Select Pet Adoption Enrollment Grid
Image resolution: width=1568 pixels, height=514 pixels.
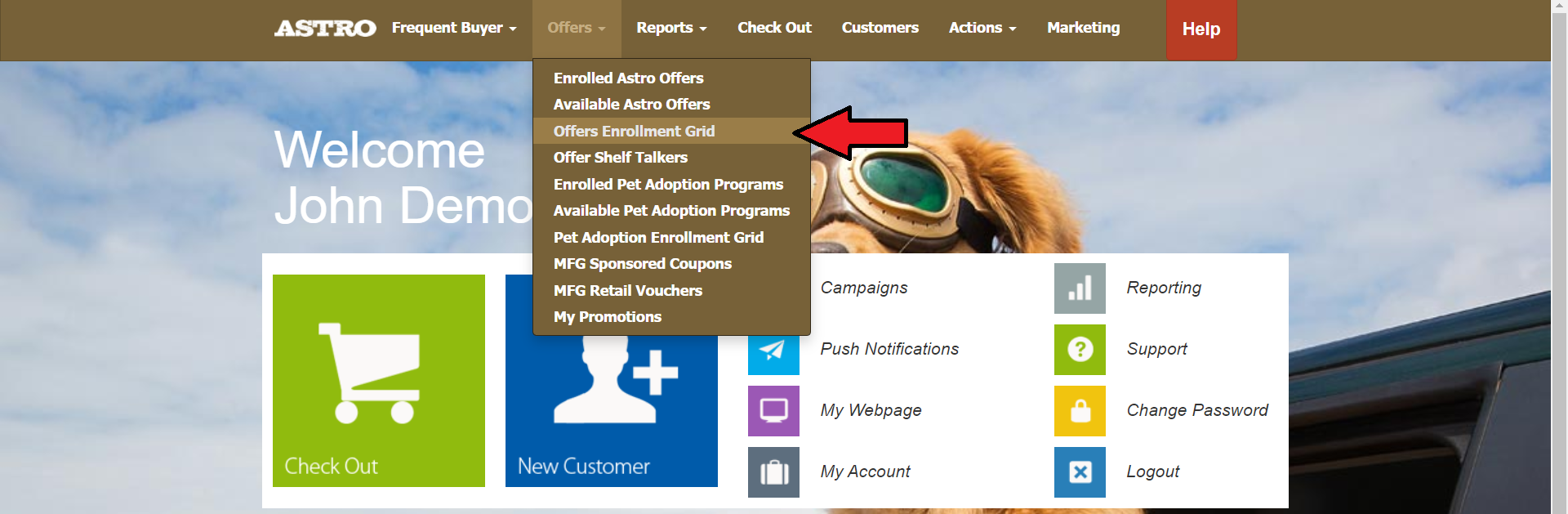670,238
